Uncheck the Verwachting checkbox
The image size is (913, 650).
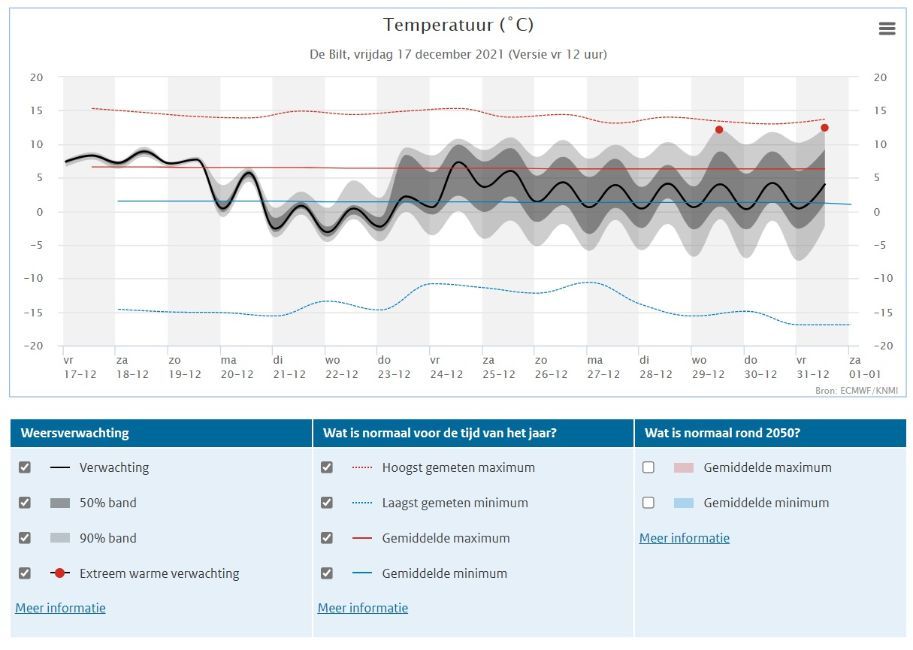[25, 467]
